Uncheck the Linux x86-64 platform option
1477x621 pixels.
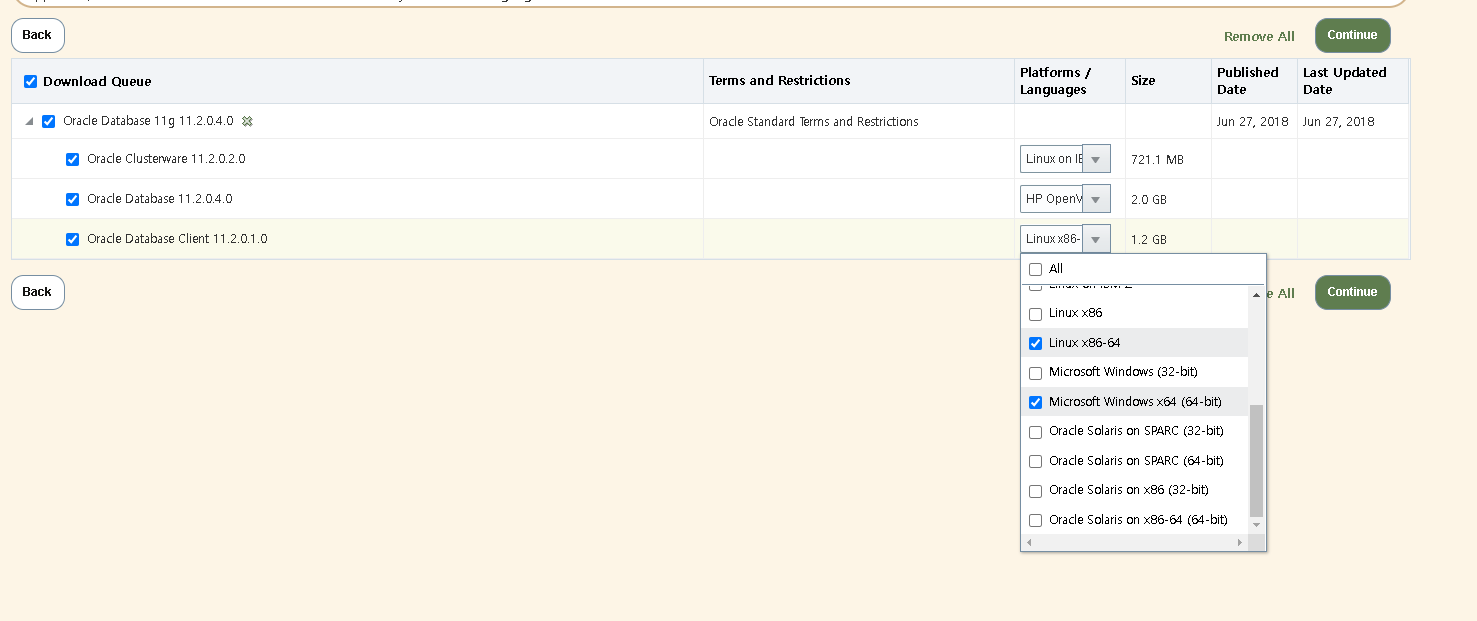pos(1035,343)
